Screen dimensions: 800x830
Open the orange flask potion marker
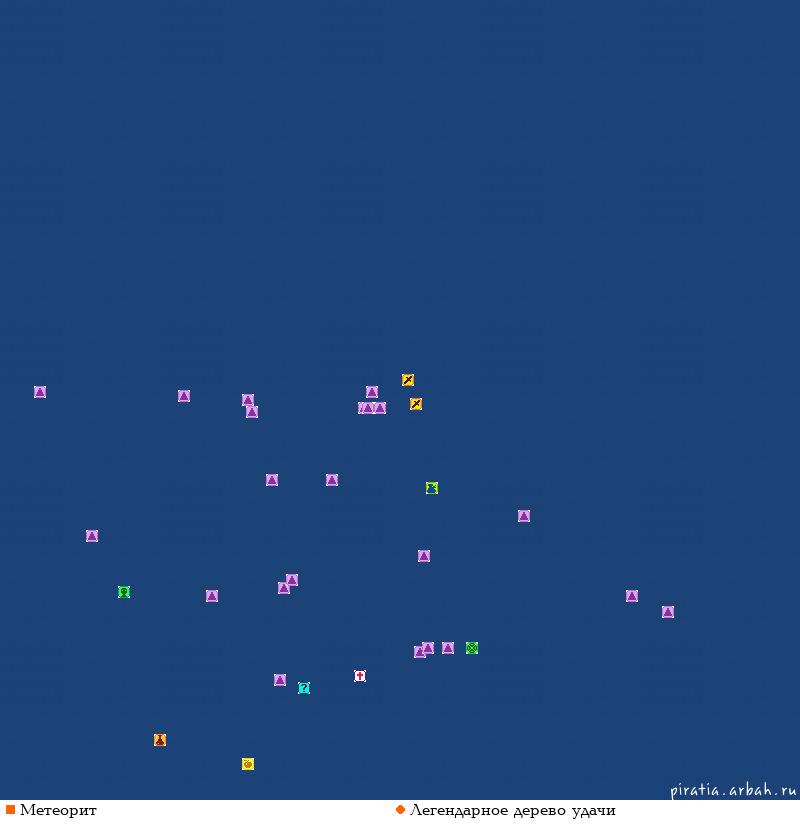[160, 740]
